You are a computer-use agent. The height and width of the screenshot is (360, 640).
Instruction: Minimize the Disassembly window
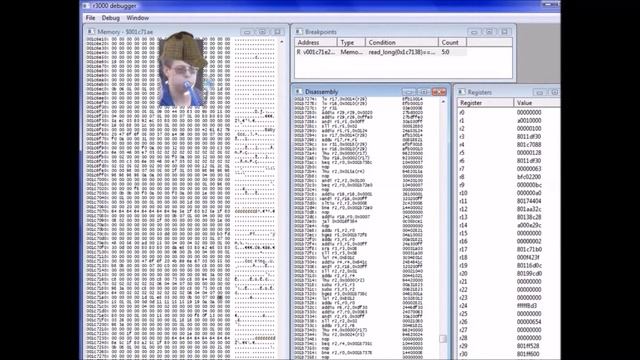coord(409,92)
